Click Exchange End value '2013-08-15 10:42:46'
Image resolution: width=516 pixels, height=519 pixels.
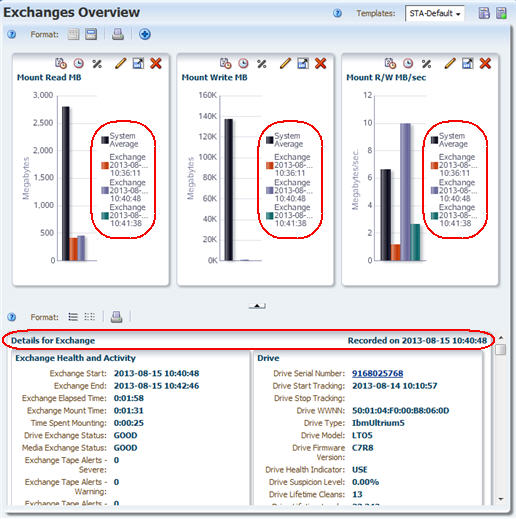pyautogui.click(x=156, y=386)
